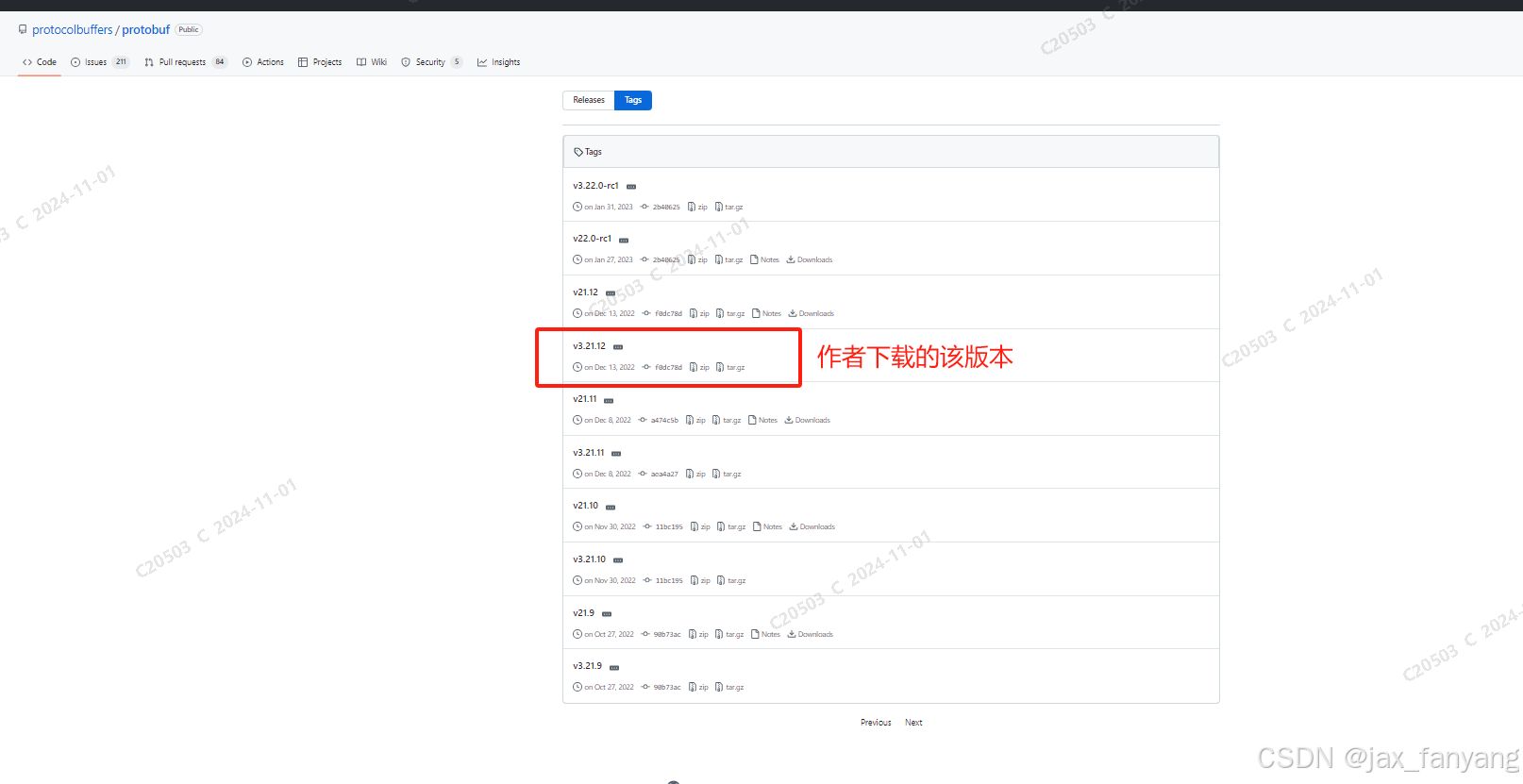Switch to the Releases tab
Screen dimensions: 1523x784
[x=589, y=100]
